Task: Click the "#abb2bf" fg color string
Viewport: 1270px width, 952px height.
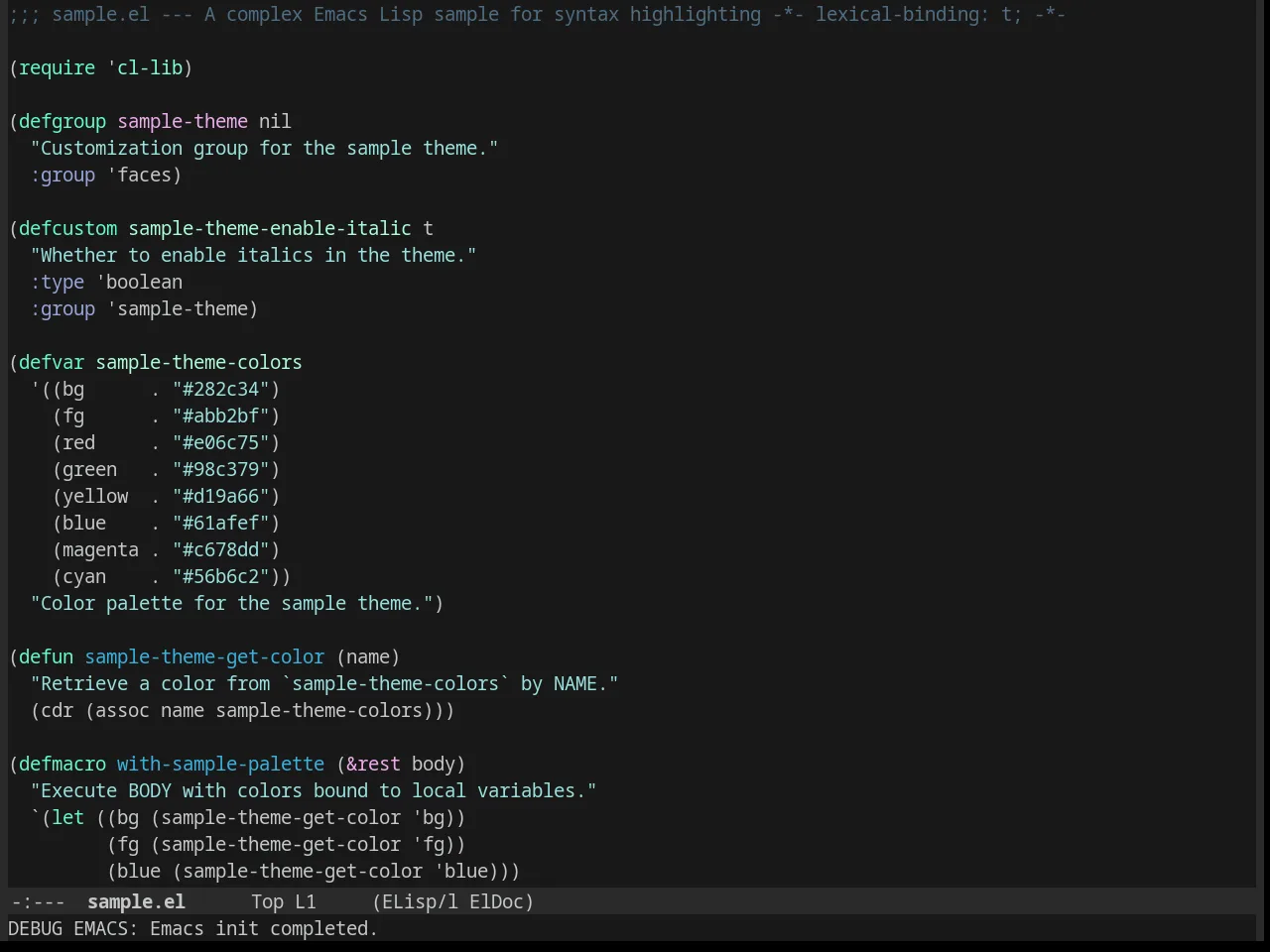Action: [221, 416]
